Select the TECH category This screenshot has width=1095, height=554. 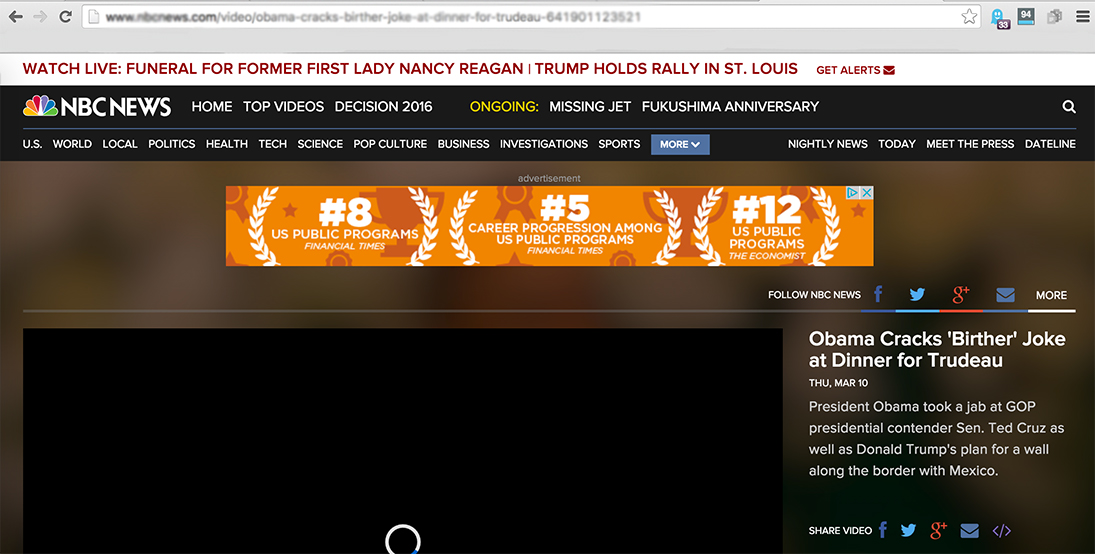point(272,144)
